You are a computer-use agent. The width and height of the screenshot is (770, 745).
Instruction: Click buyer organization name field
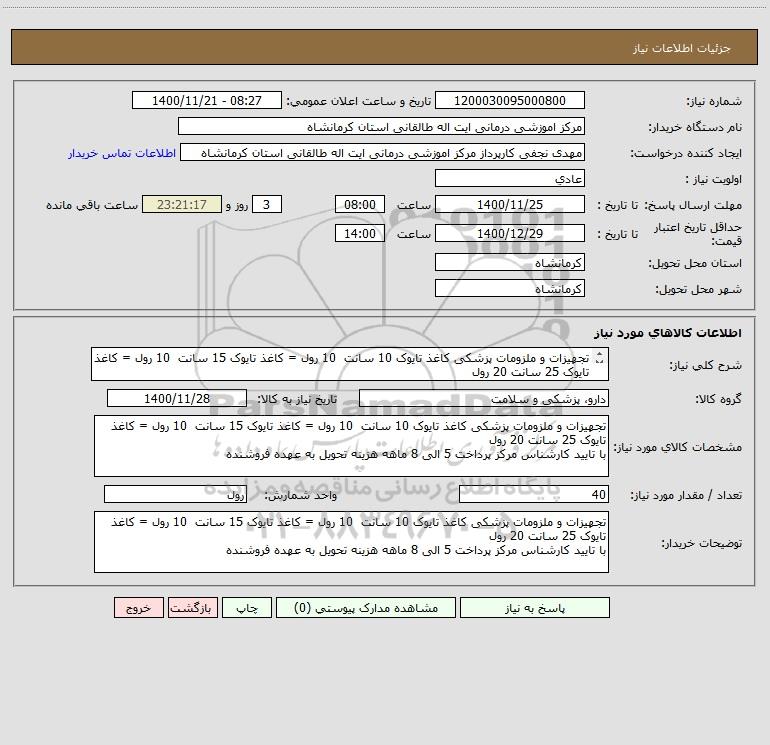pos(381,126)
